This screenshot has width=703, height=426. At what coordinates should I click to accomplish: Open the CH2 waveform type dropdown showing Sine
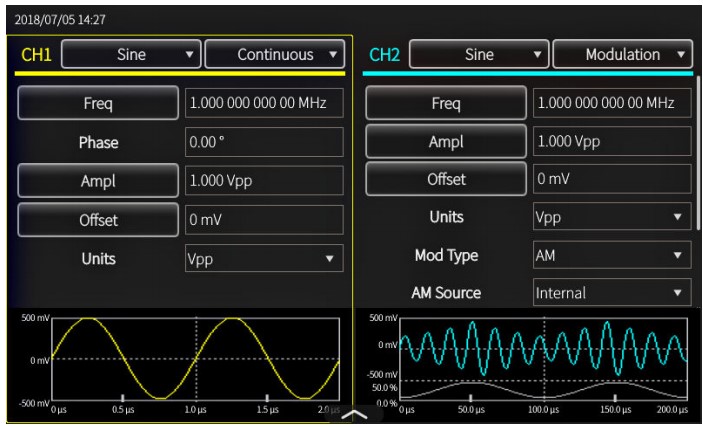[479, 54]
